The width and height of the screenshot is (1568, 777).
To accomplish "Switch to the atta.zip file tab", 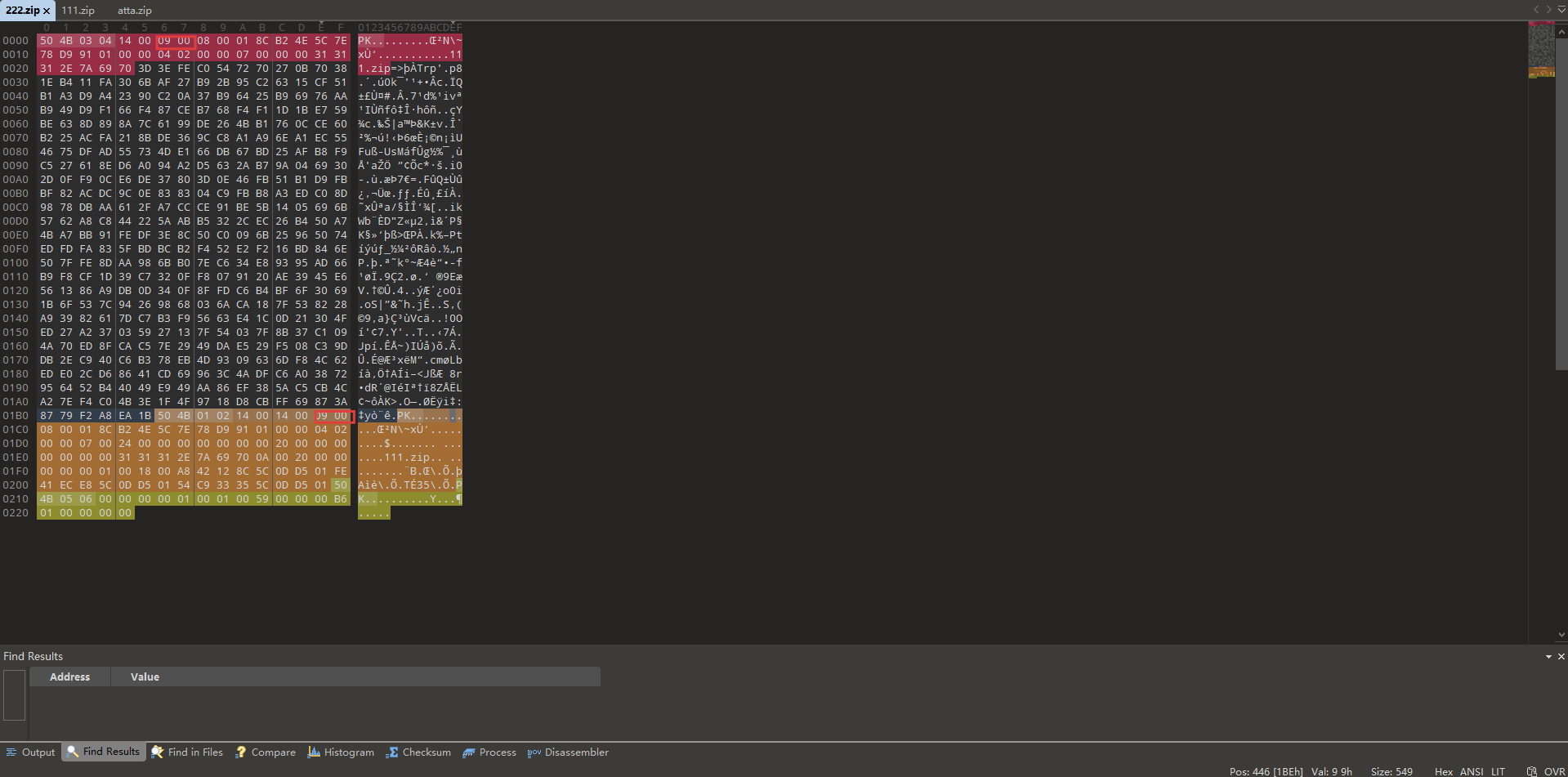I will click(135, 11).
